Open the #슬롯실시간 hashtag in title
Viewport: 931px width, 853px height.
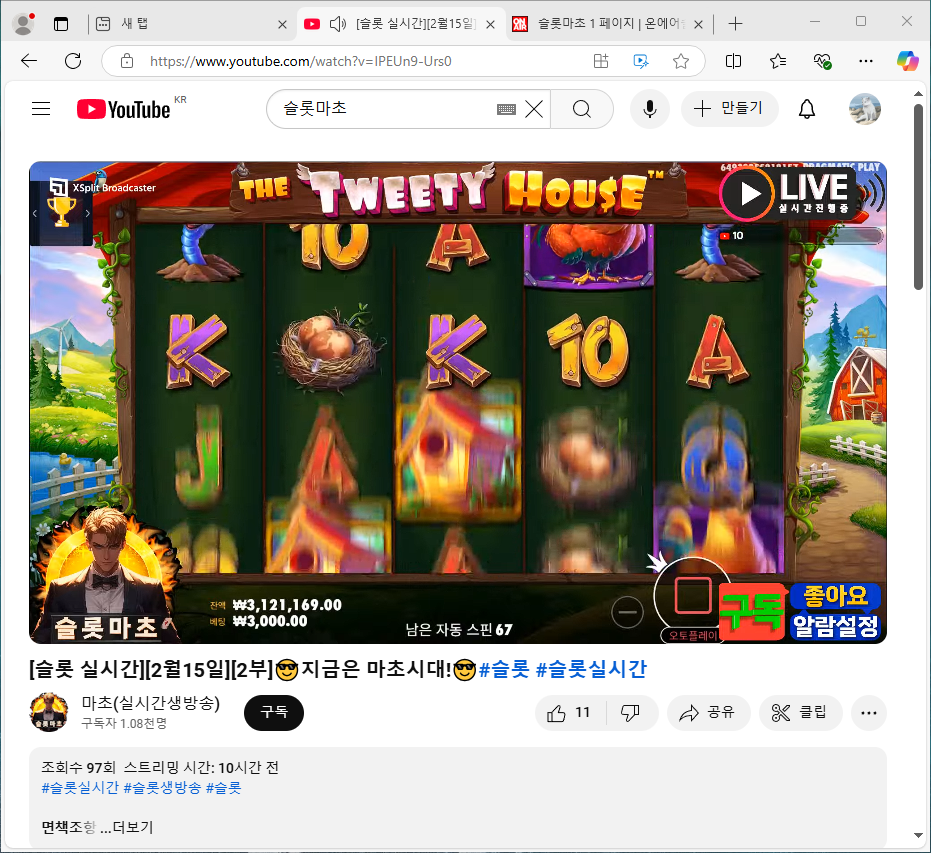(591, 669)
